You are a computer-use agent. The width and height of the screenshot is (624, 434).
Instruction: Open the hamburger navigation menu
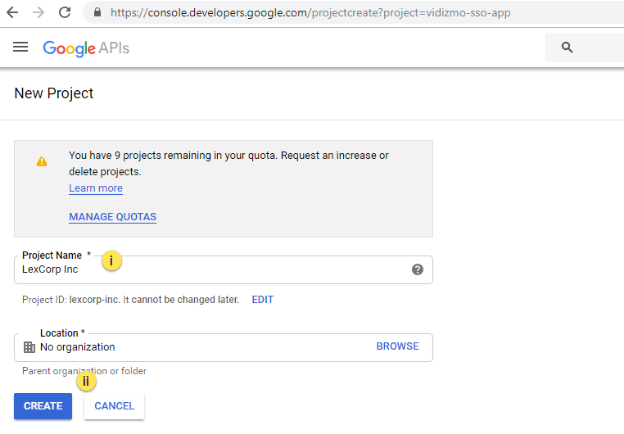(x=20, y=48)
